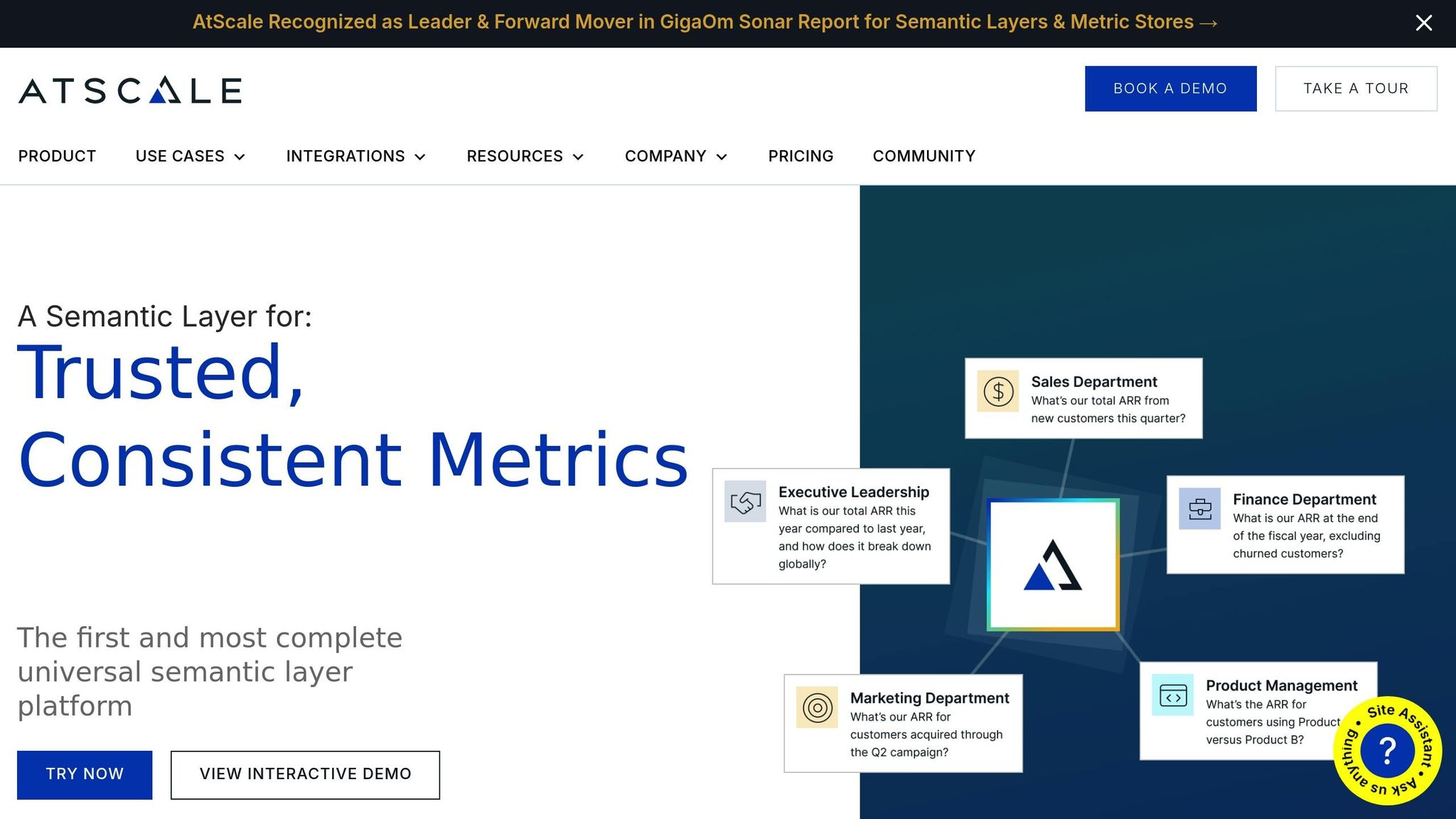Expand the Resources dropdown chevron

(578, 157)
